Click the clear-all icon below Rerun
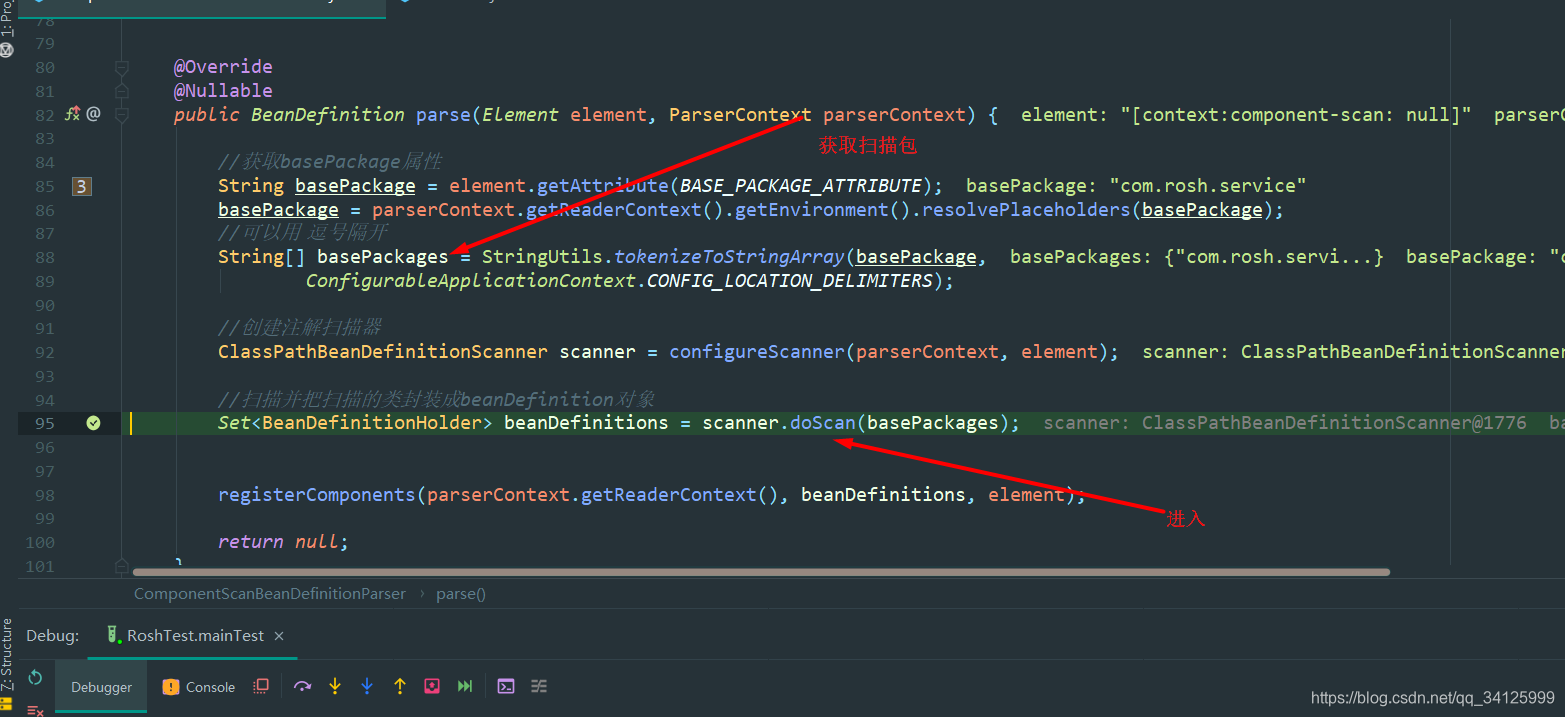1565x717 pixels. point(35,710)
